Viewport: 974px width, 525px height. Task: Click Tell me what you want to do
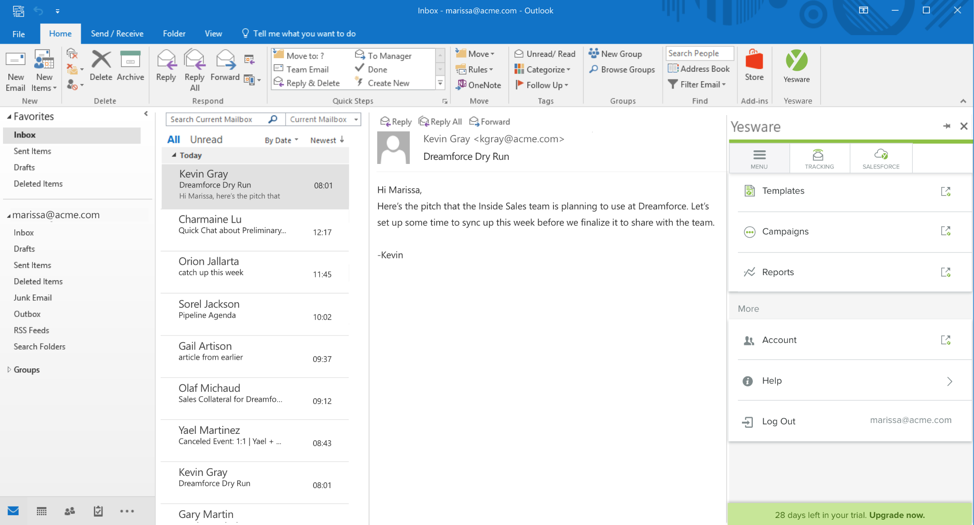click(x=298, y=34)
